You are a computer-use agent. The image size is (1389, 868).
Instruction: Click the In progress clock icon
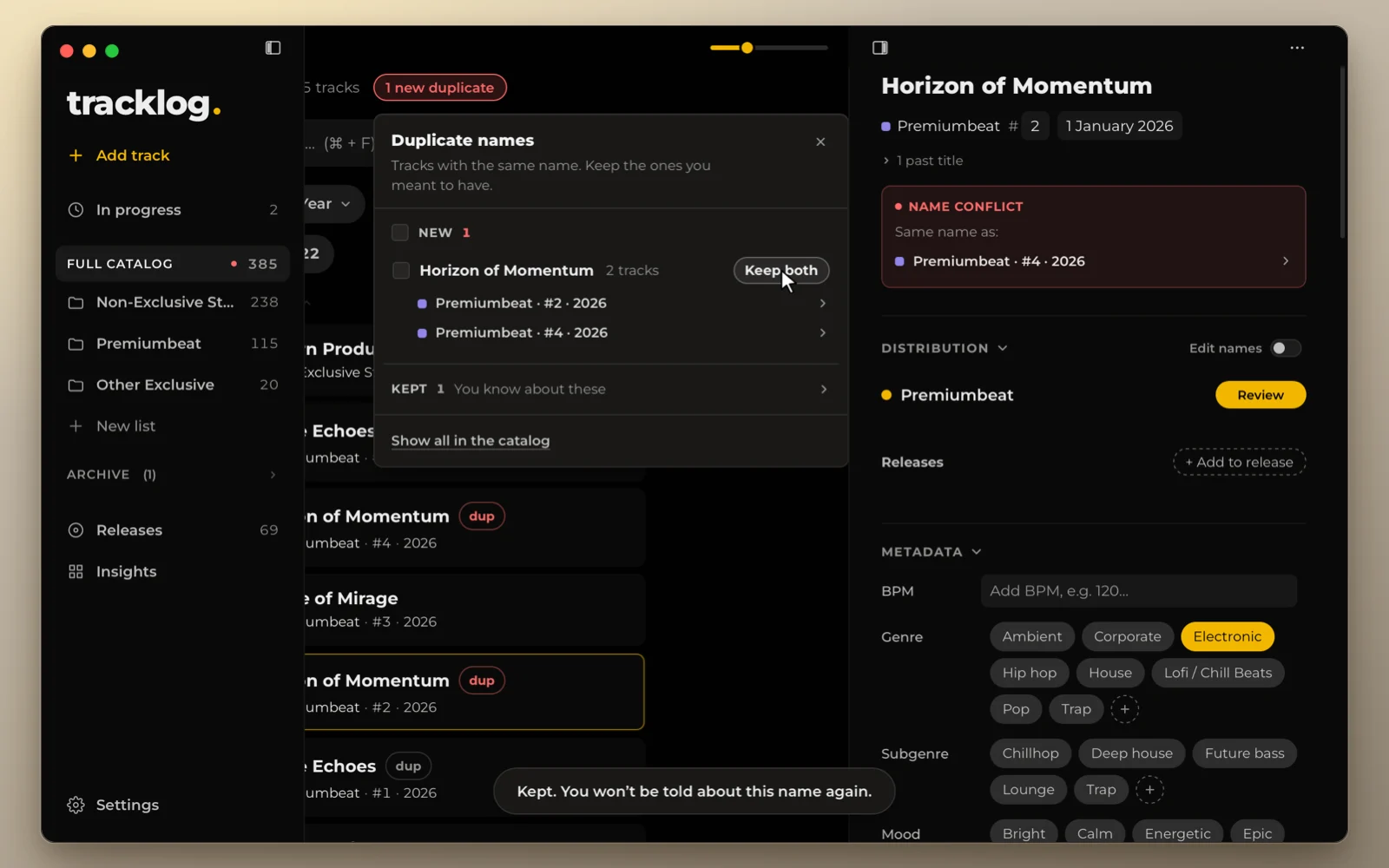(x=76, y=210)
